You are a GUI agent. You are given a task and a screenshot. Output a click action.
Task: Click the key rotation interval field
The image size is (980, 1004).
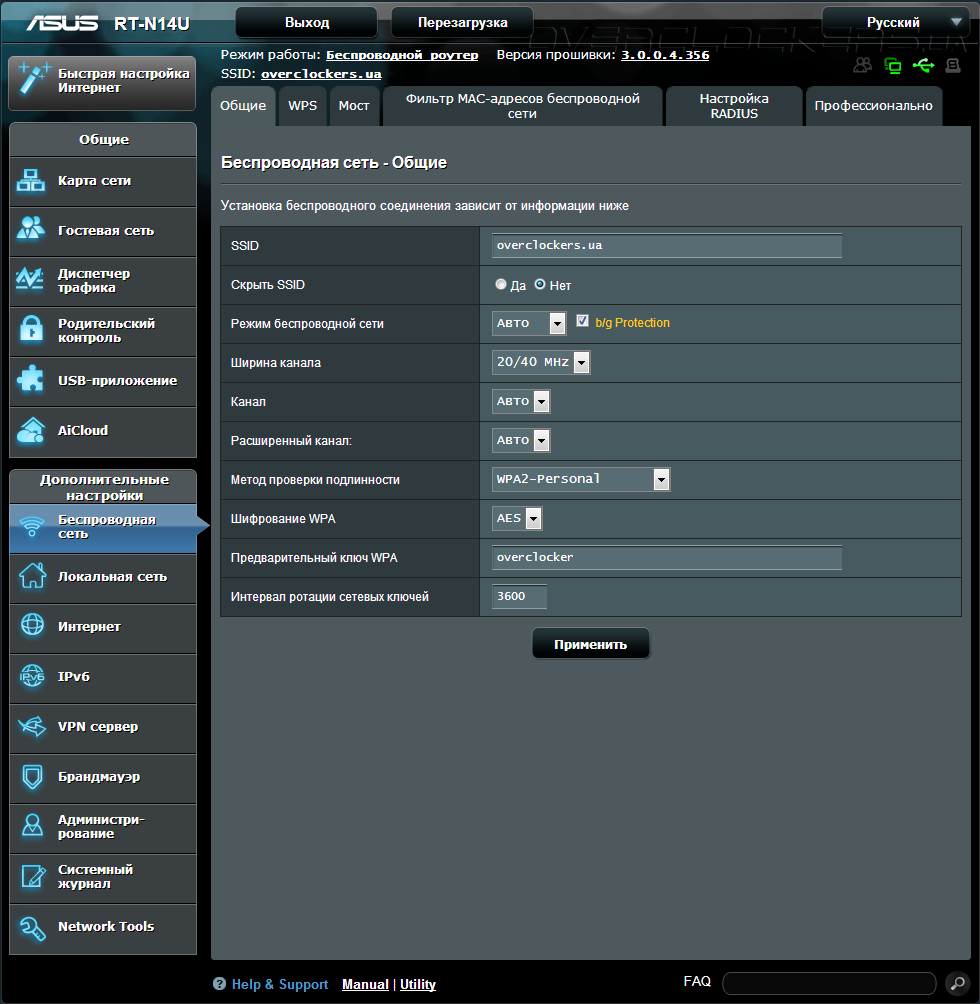coord(519,596)
